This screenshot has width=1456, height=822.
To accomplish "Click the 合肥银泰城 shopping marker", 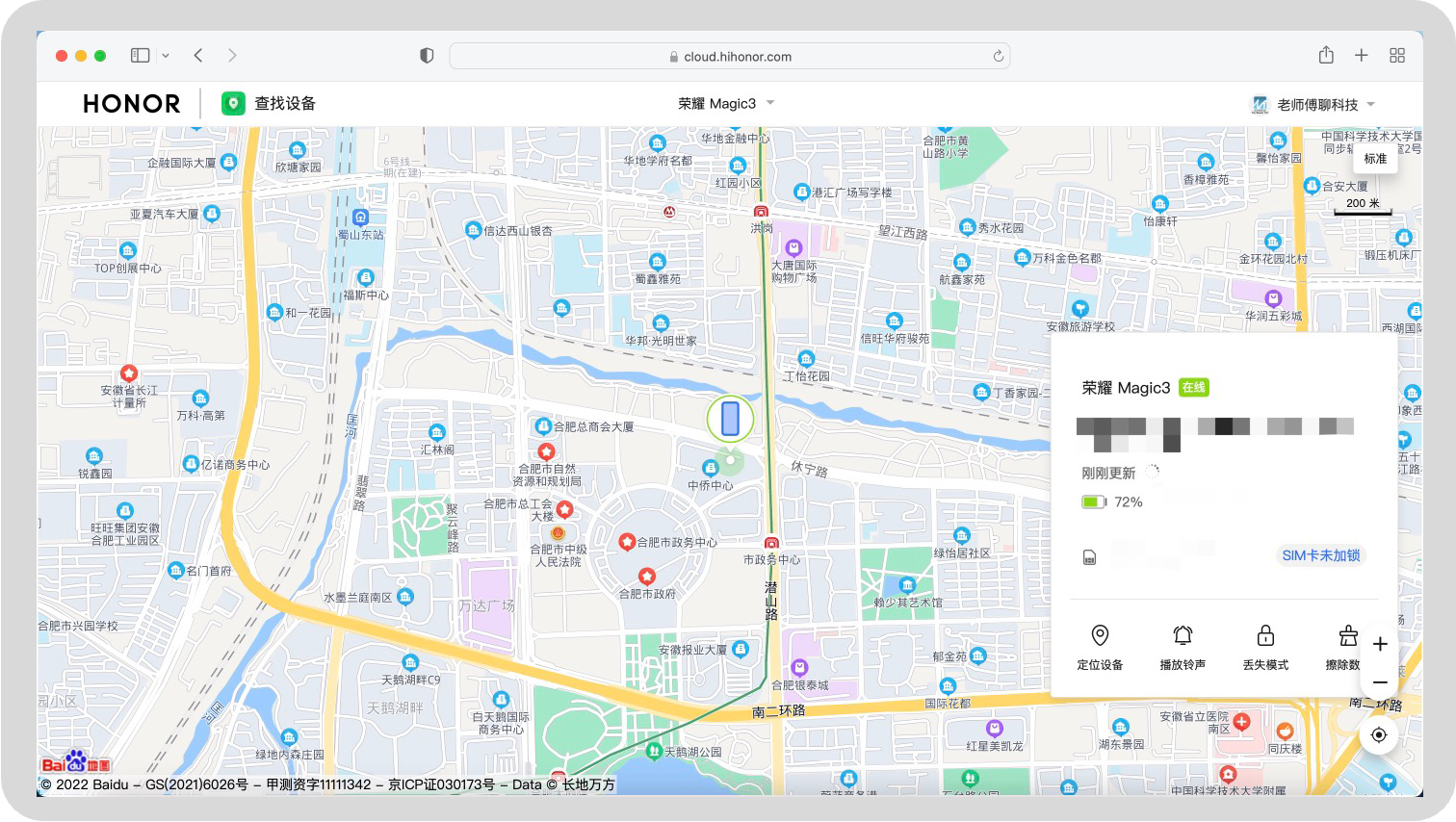I will tap(799, 667).
